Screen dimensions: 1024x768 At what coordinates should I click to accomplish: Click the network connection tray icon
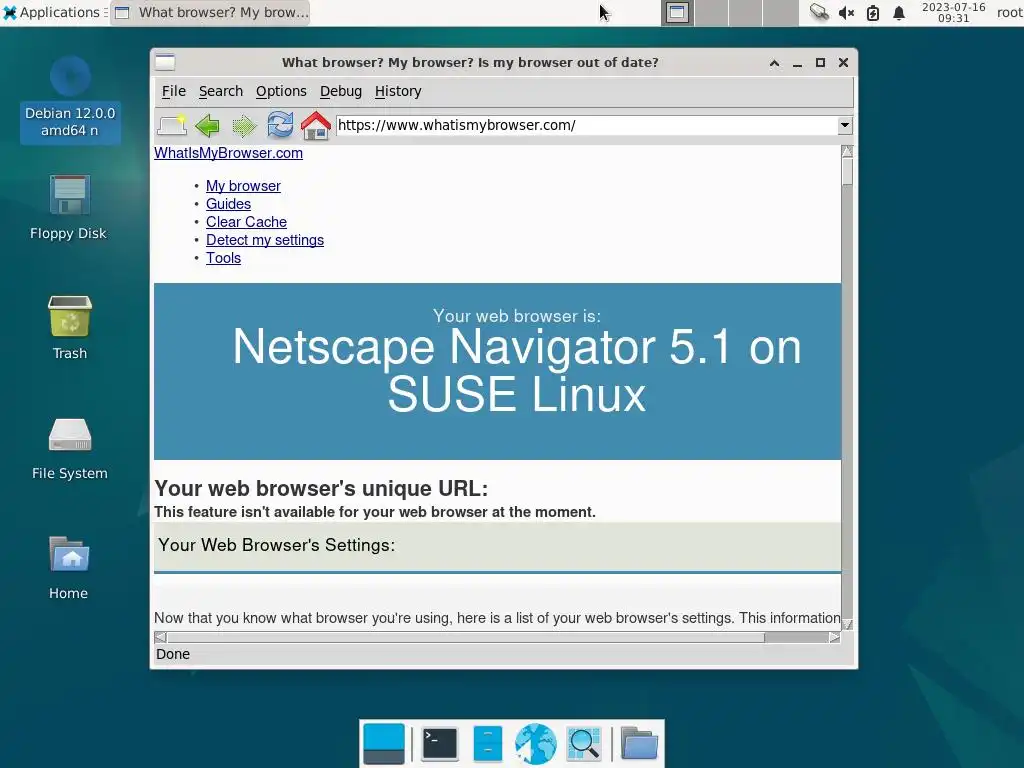point(819,12)
